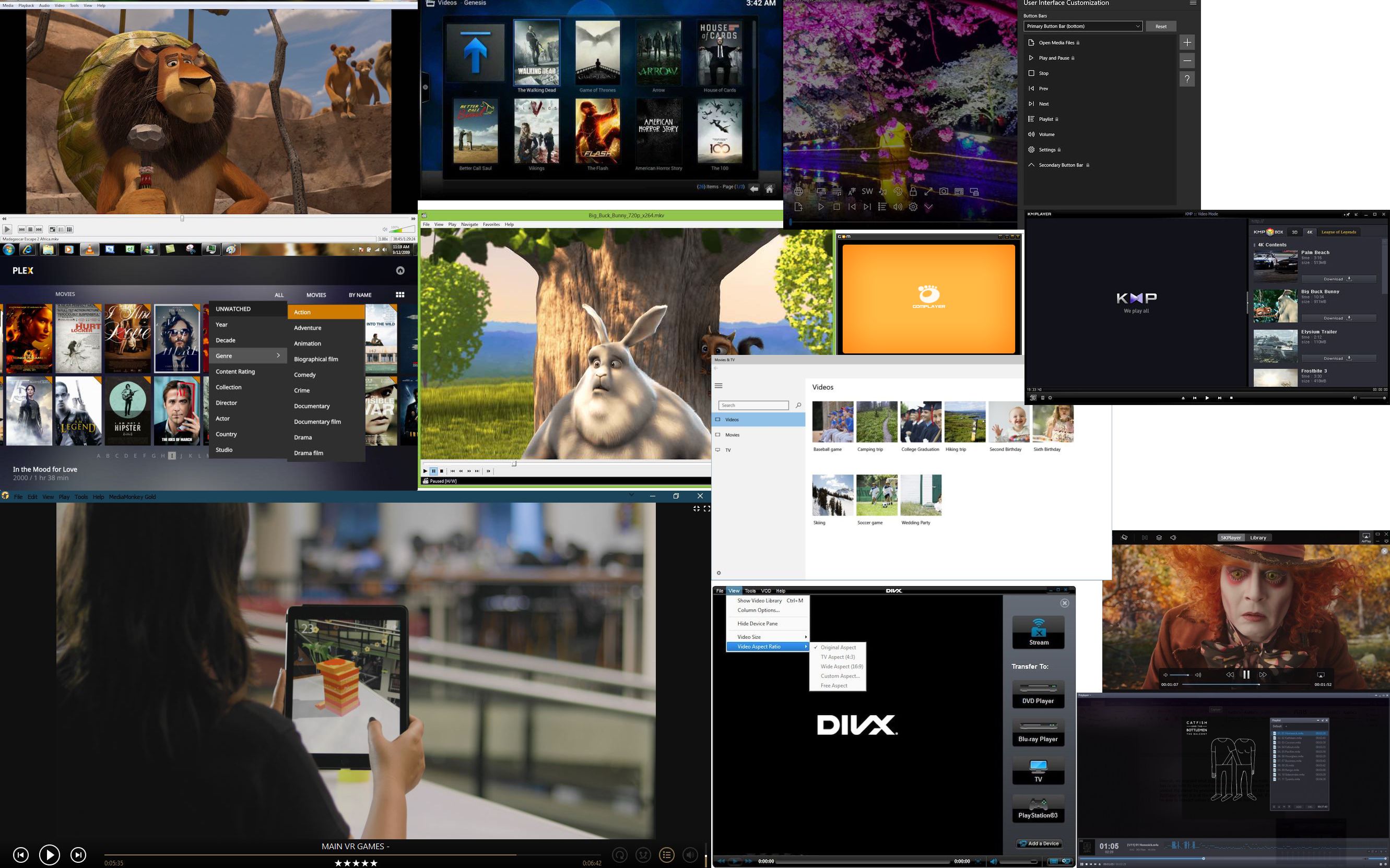Click AirPlay icon in 5KPlayer title bar
Image resolution: width=1390 pixels, height=868 pixels.
1366,537
